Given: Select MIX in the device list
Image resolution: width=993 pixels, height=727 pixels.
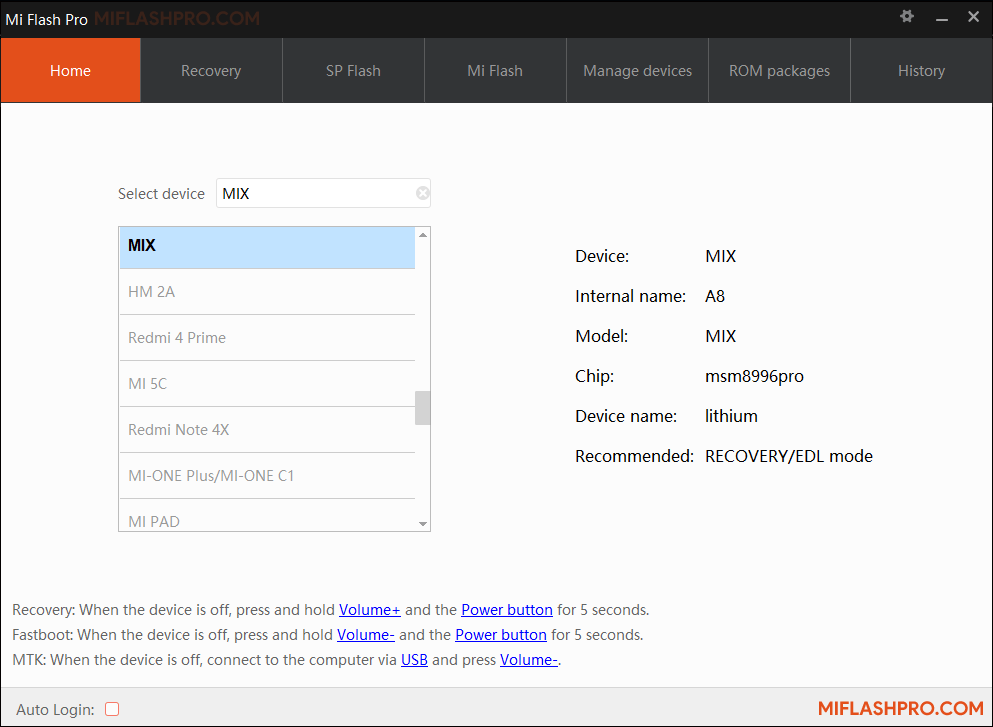Looking at the screenshot, I should (267, 246).
